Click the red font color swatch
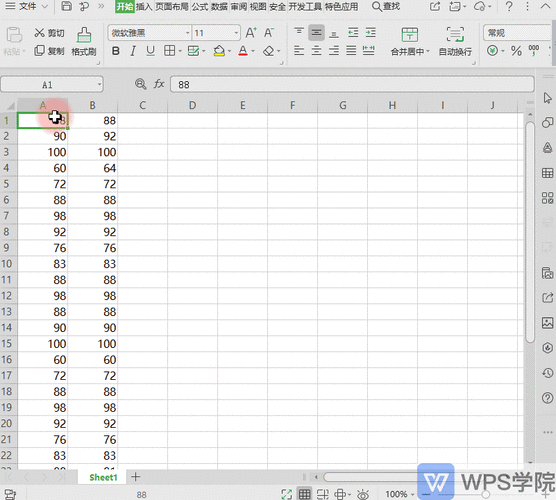Screen dimensions: 556x500 [243, 51]
